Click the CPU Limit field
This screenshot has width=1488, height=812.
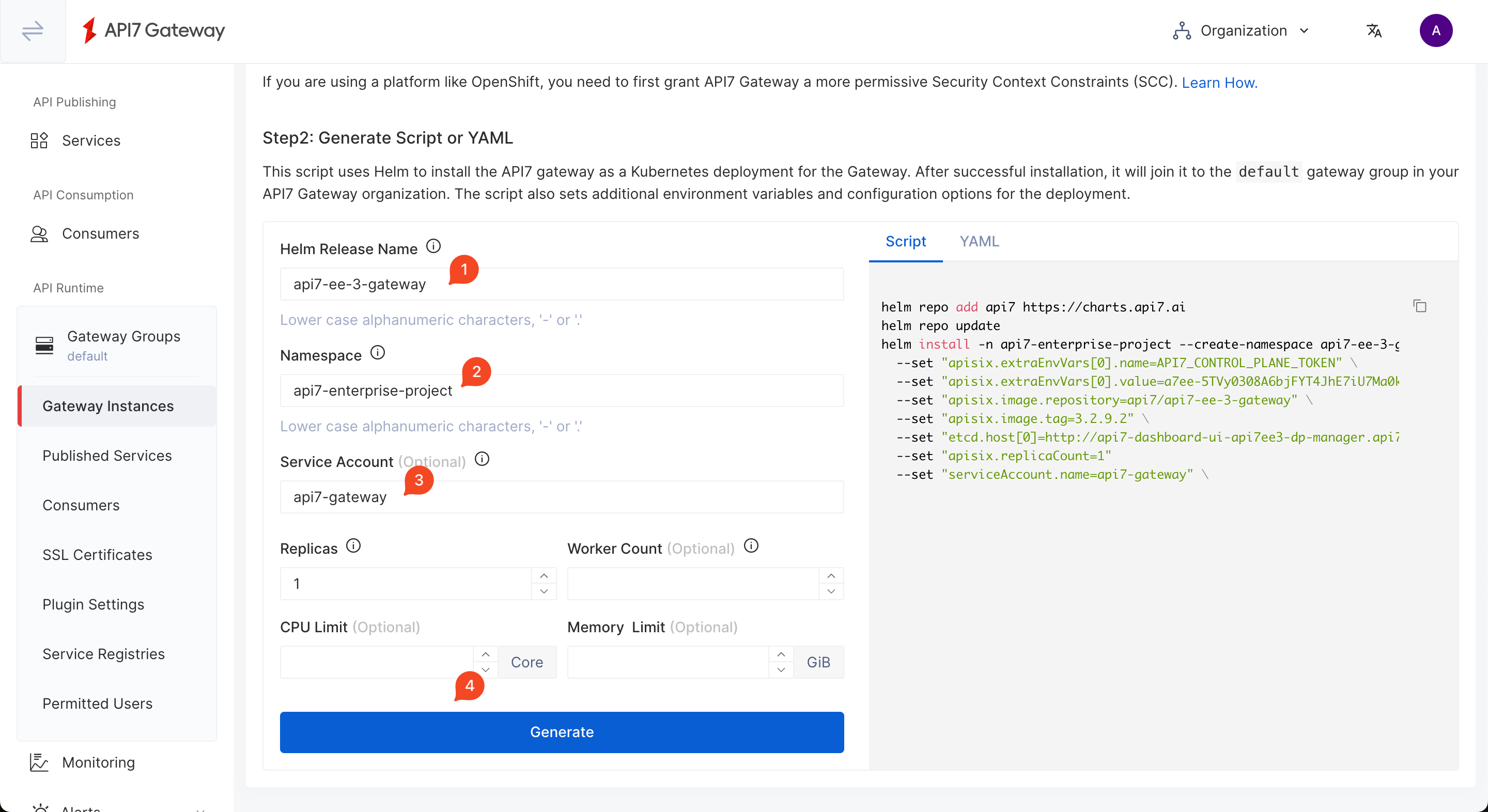pyautogui.click(x=377, y=662)
